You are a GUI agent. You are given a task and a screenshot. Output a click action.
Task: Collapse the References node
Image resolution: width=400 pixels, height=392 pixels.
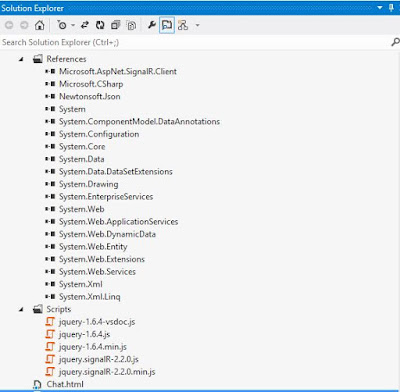(21, 59)
